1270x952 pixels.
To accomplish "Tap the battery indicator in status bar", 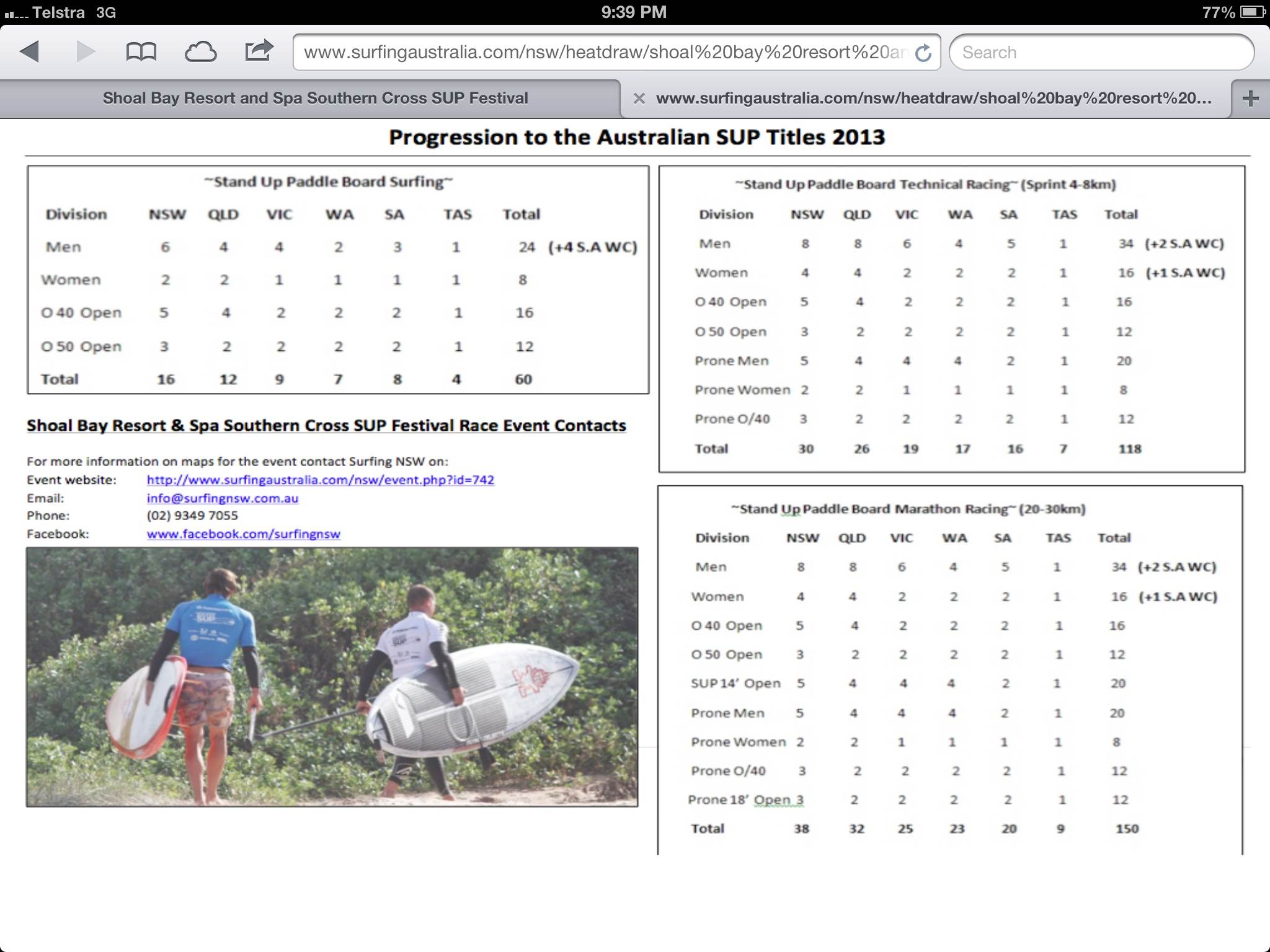I will [1251, 12].
